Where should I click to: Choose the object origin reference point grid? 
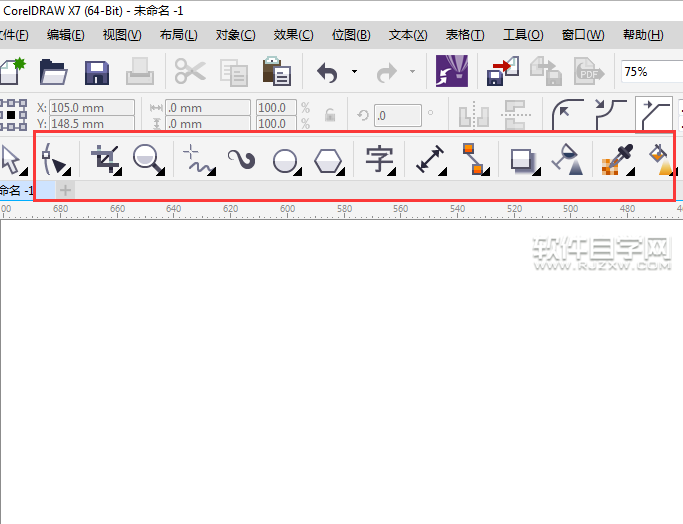click(14, 115)
